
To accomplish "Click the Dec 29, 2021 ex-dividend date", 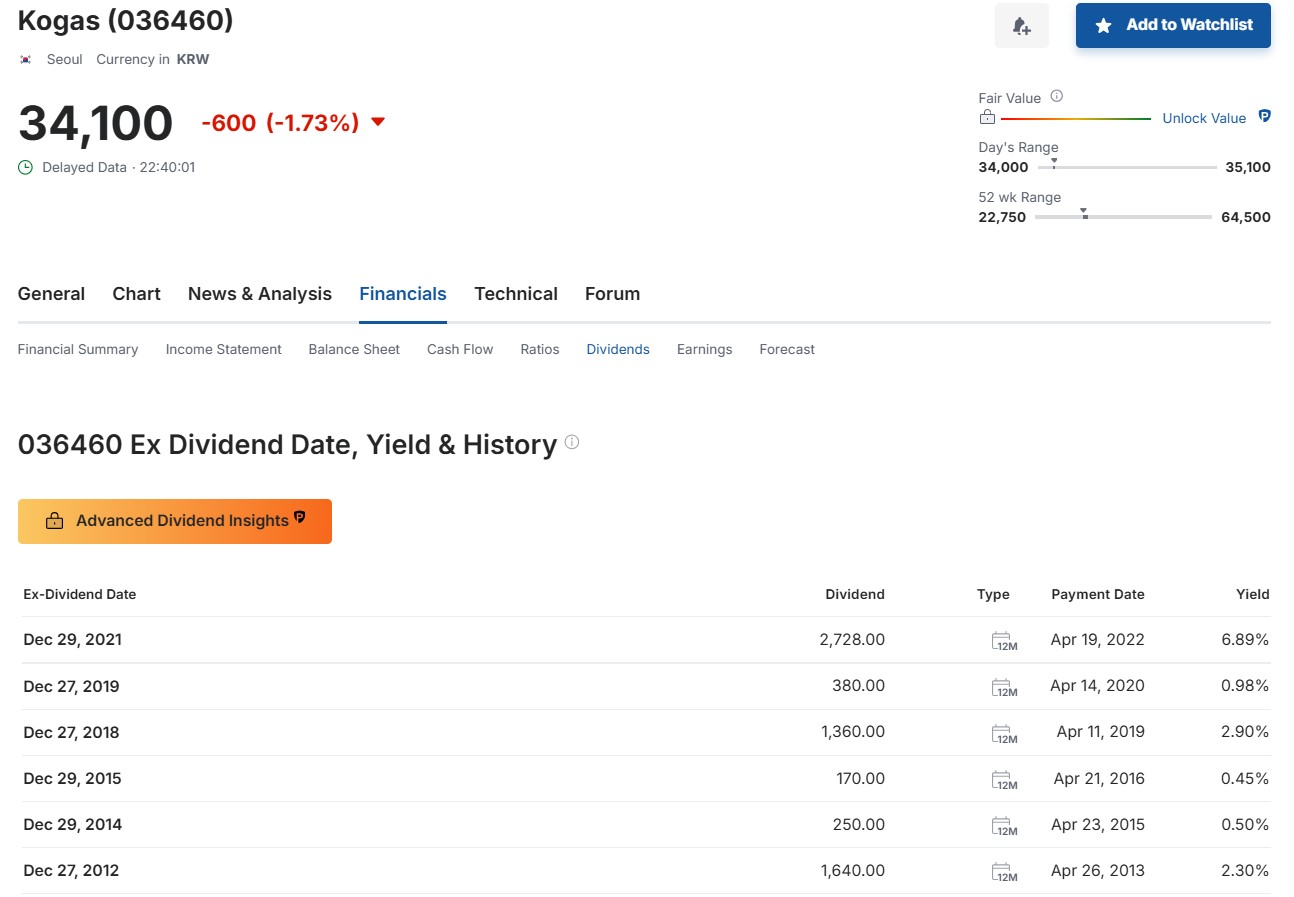I will coord(72,639).
